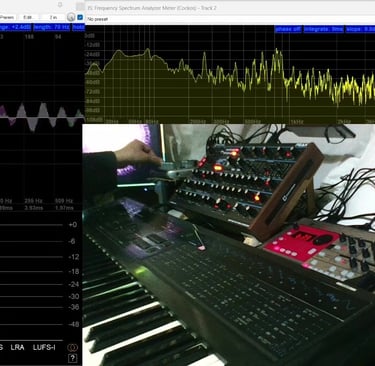
Task: Click the synthesizer video thumbnail
Action: click(229, 245)
